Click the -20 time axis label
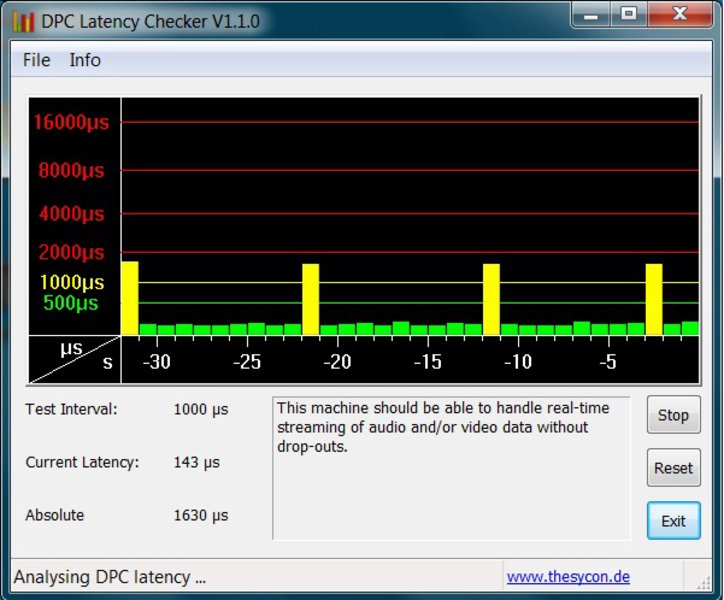This screenshot has width=724, height=600. [338, 362]
